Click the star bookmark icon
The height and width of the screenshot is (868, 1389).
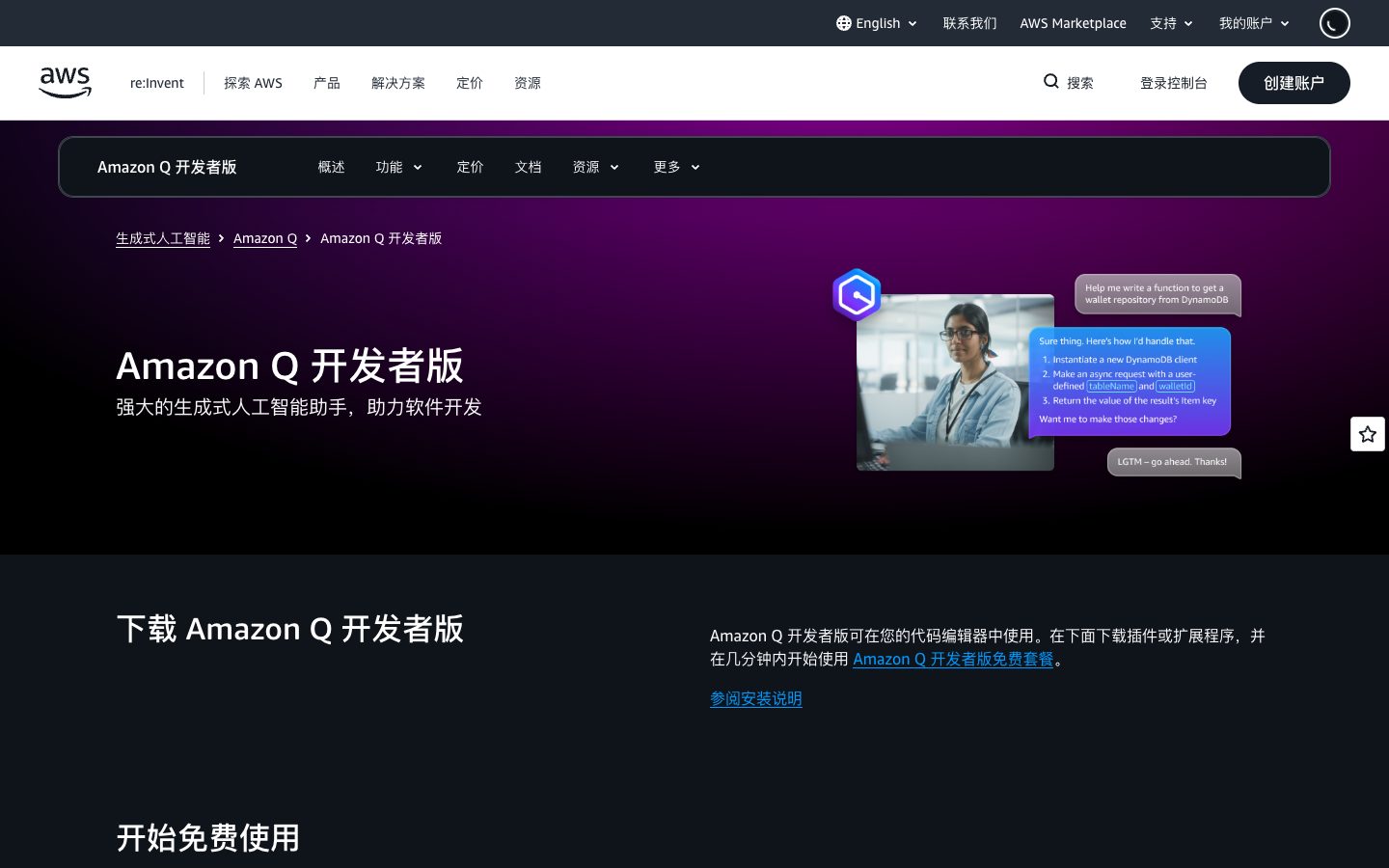click(1368, 434)
